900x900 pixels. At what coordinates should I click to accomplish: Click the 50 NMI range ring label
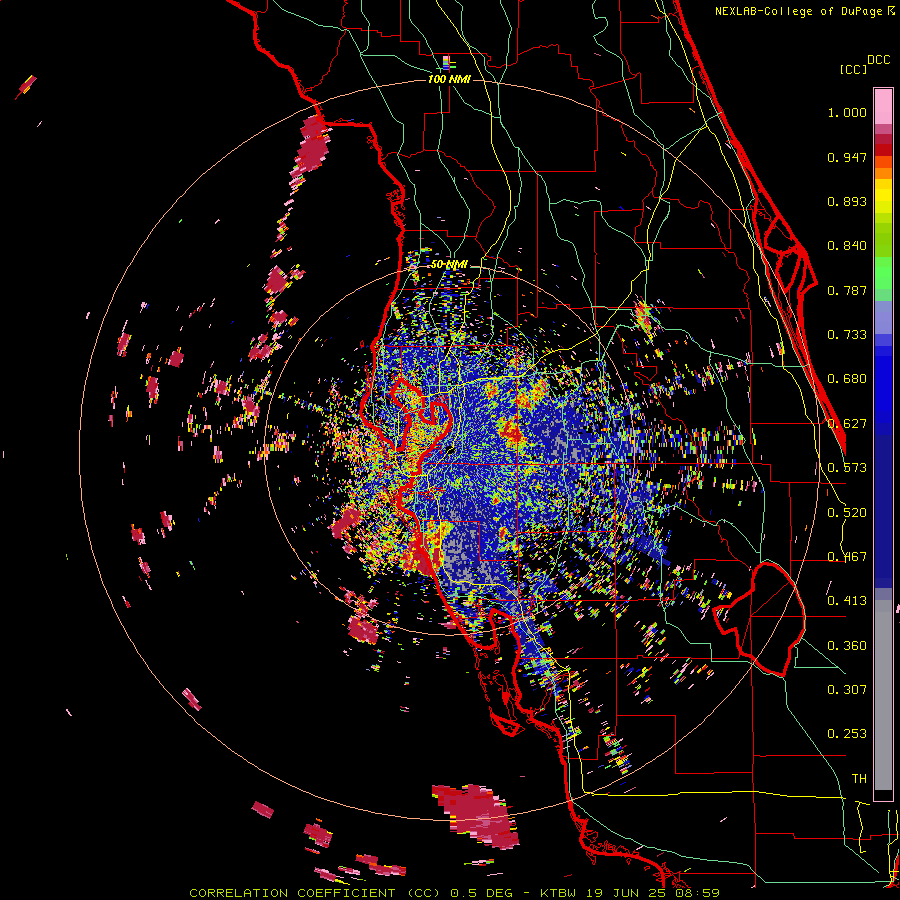(449, 265)
